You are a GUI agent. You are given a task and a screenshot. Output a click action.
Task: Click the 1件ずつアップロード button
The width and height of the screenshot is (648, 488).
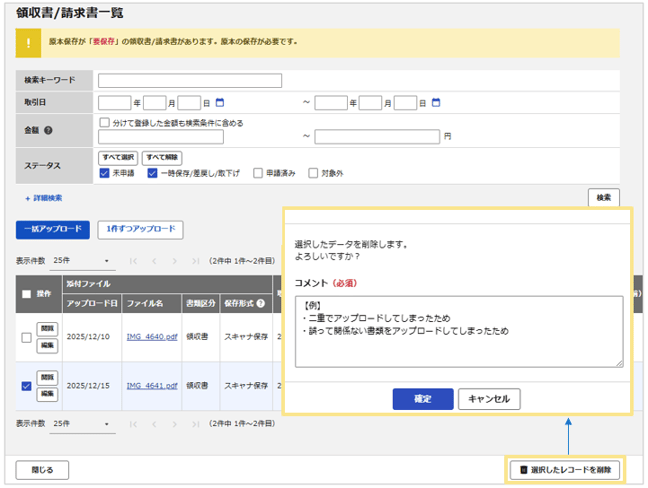pyautogui.click(x=141, y=229)
